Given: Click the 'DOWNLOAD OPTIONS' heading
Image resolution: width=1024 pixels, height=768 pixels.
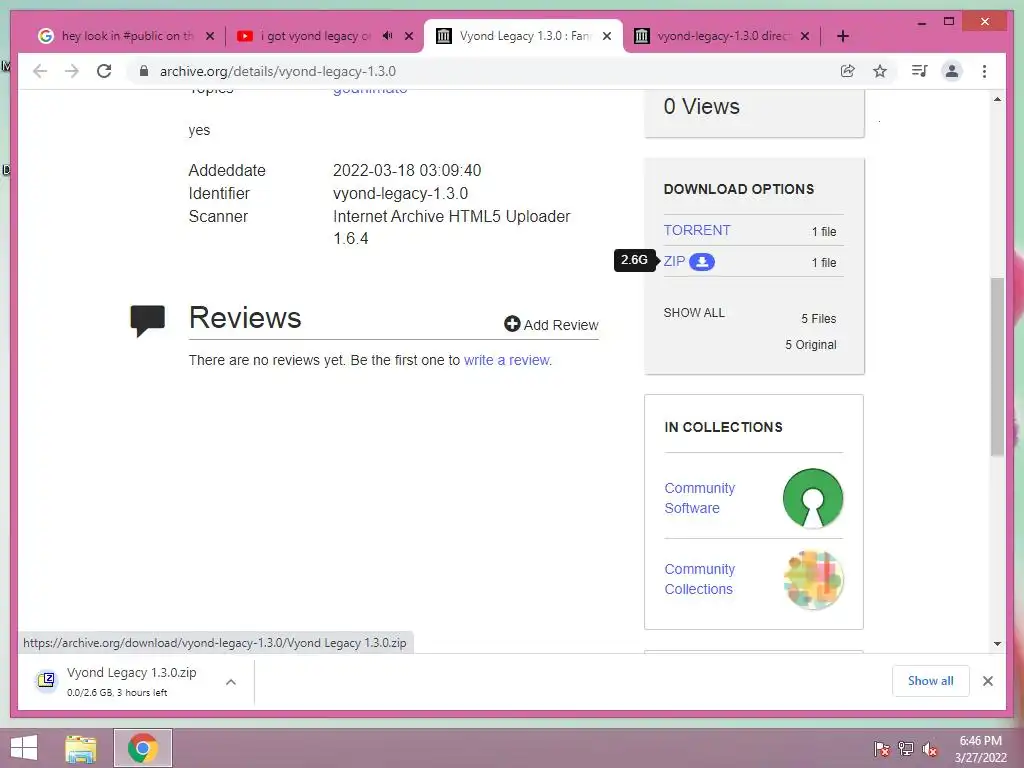Looking at the screenshot, I should 739,189.
